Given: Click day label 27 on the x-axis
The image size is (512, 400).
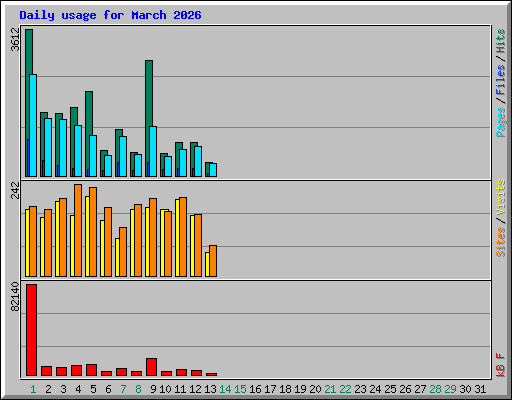Looking at the screenshot, I should 420,389.
